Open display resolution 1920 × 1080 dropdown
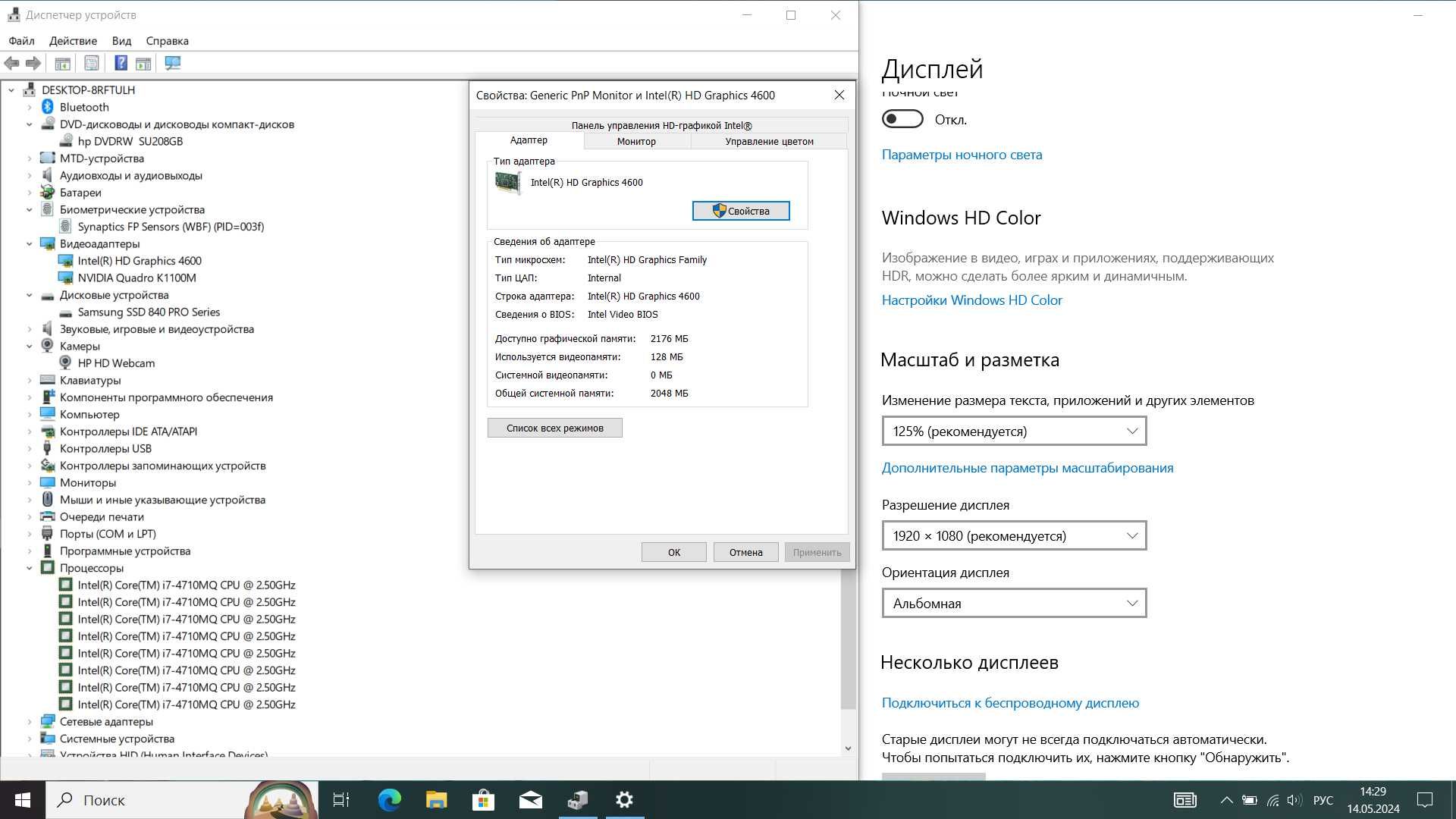 tap(1014, 535)
